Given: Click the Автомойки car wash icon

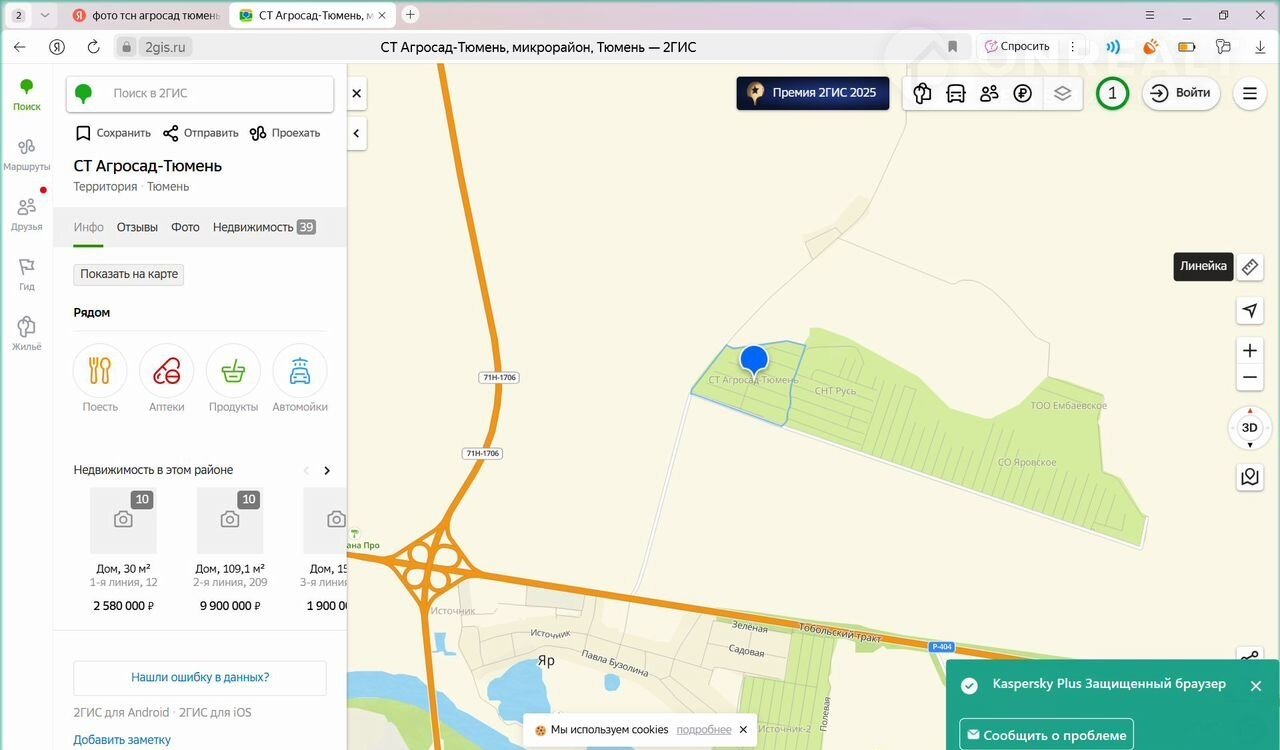Looking at the screenshot, I should (x=299, y=372).
